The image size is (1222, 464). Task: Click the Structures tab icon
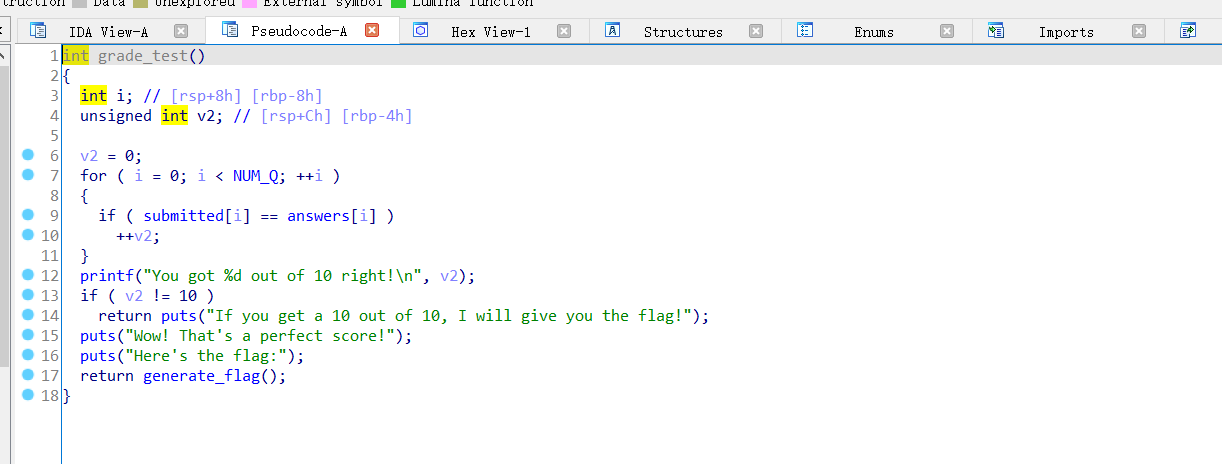point(613,32)
